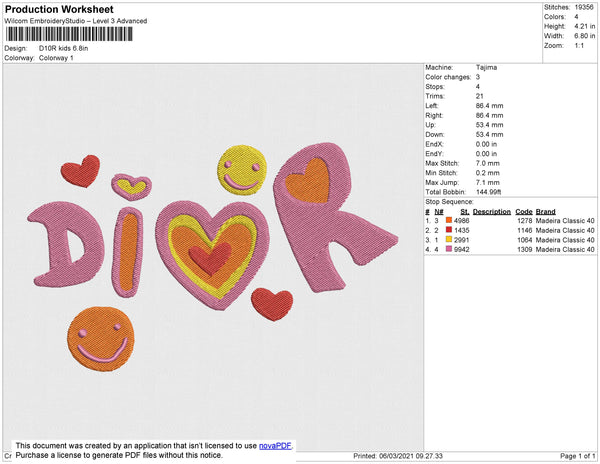Screen dimensions: 600x464
Task: Select the Height value 4.21 in
Action: [x=584, y=26]
